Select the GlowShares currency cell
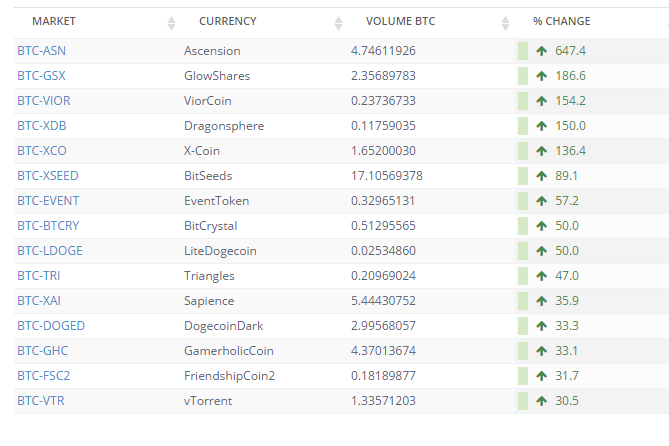This screenshot has width=669, height=446. click(217, 76)
